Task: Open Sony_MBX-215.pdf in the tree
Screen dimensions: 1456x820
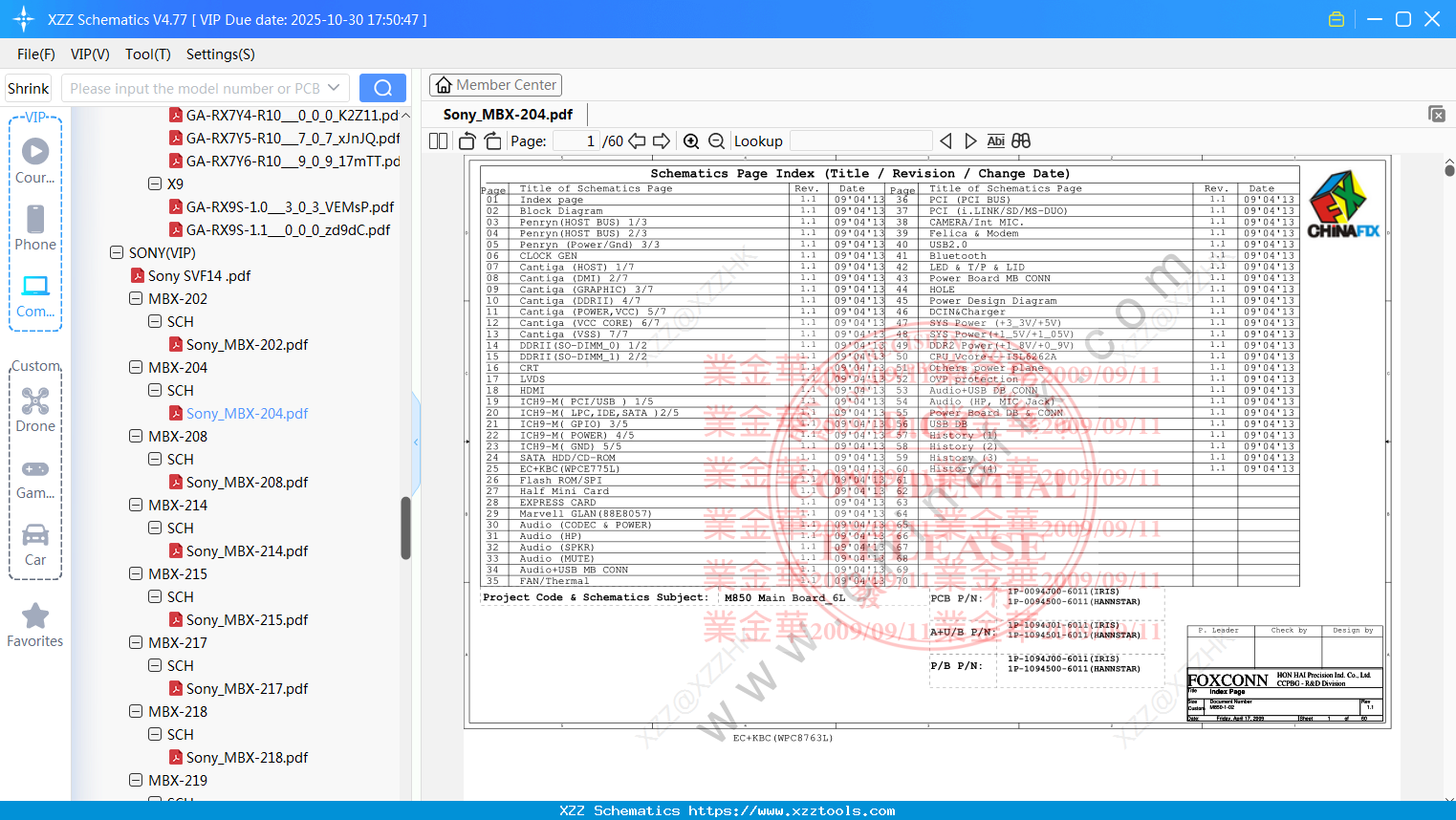Action: tap(247, 619)
